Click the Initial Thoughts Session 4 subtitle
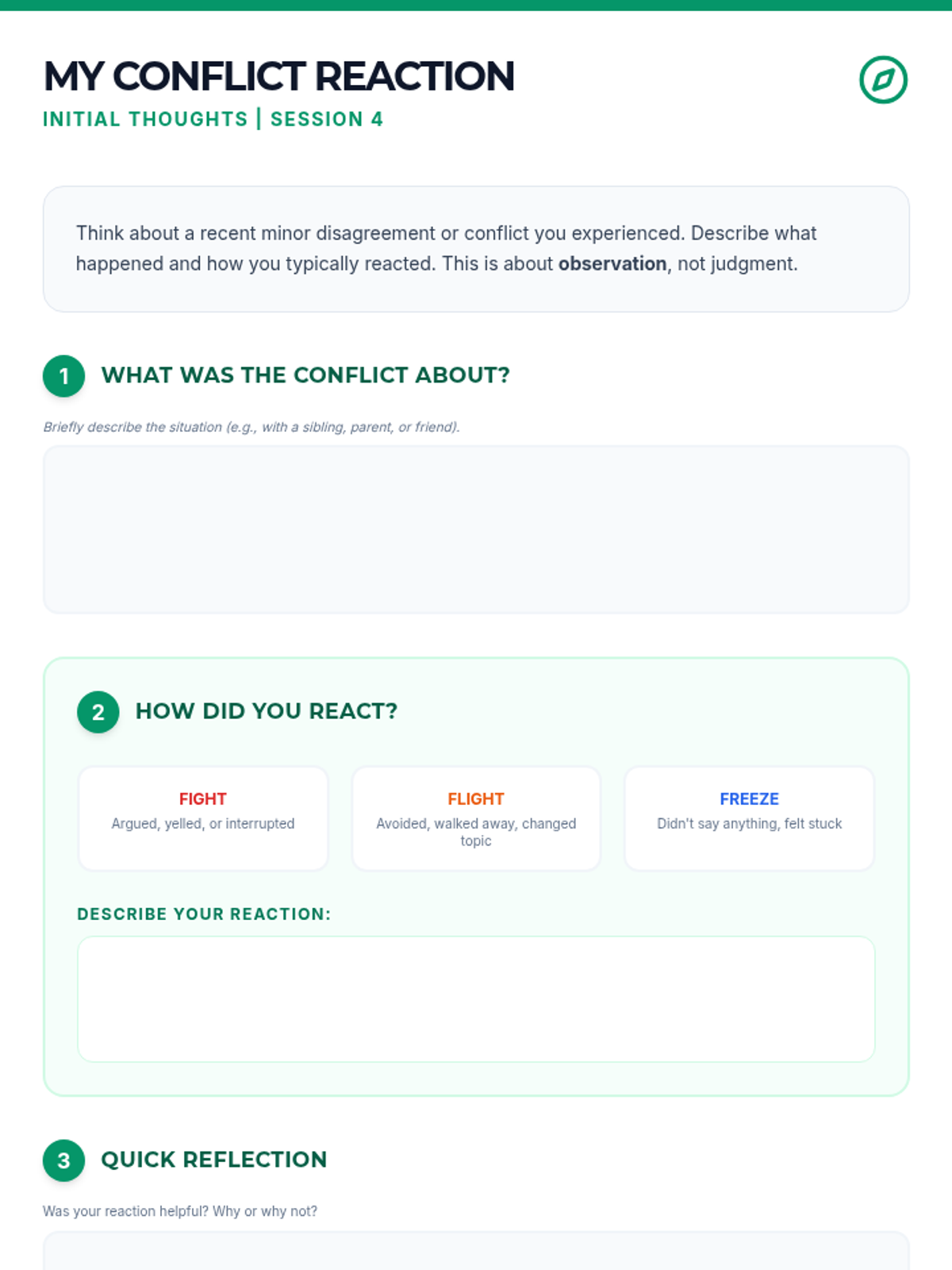The height and width of the screenshot is (1270, 952). pos(213,119)
